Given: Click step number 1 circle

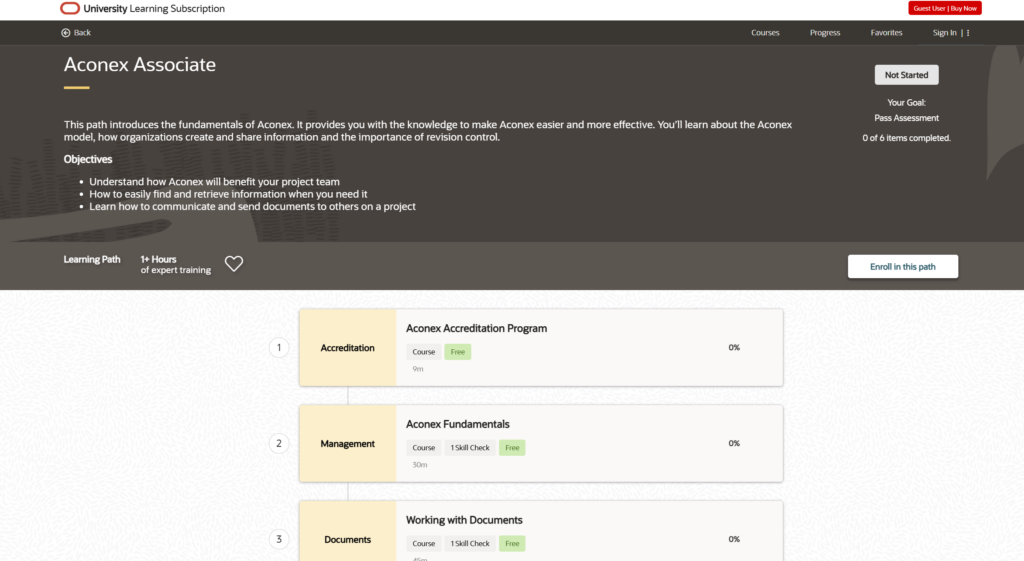Looking at the screenshot, I should coord(279,348).
